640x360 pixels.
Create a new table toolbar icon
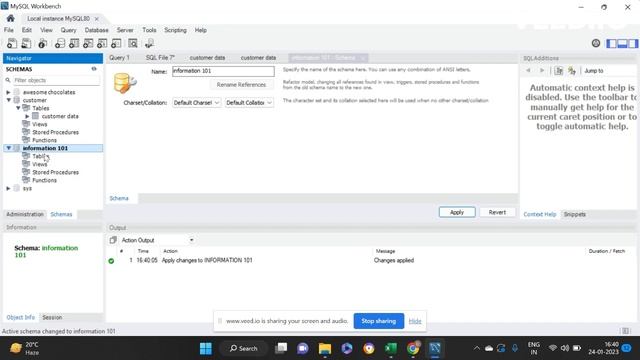(74, 43)
